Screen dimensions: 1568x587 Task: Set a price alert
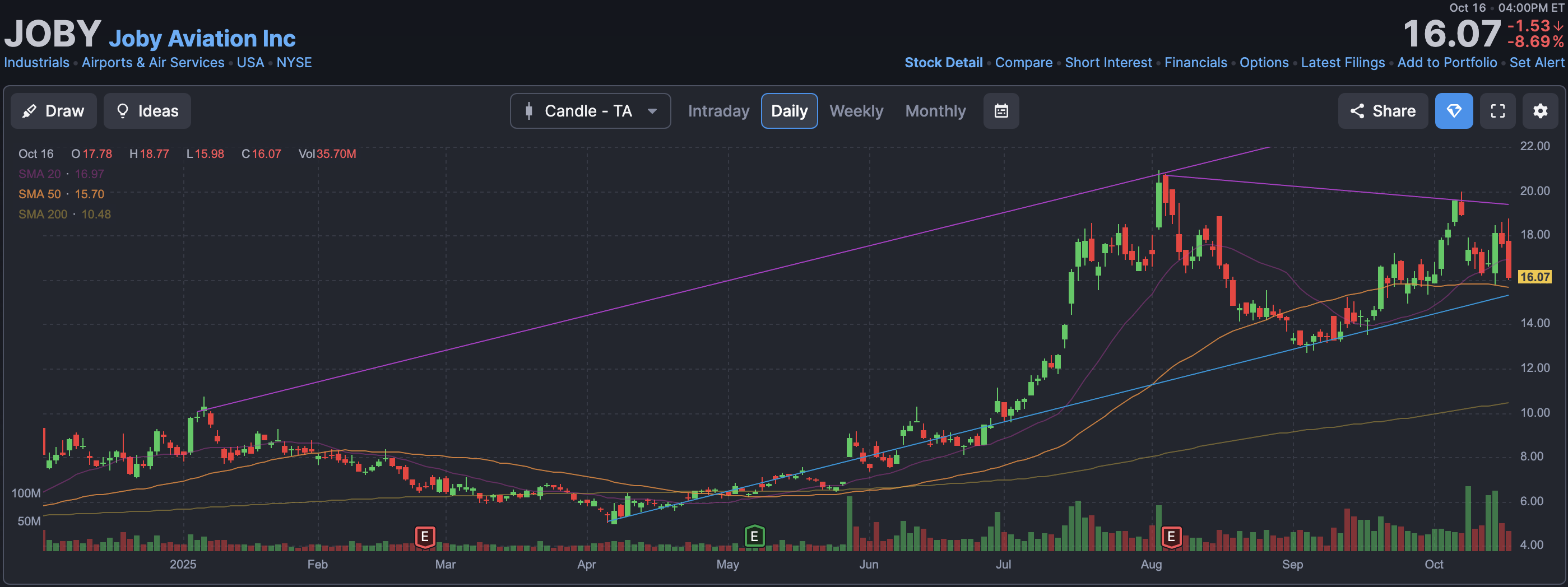1537,63
